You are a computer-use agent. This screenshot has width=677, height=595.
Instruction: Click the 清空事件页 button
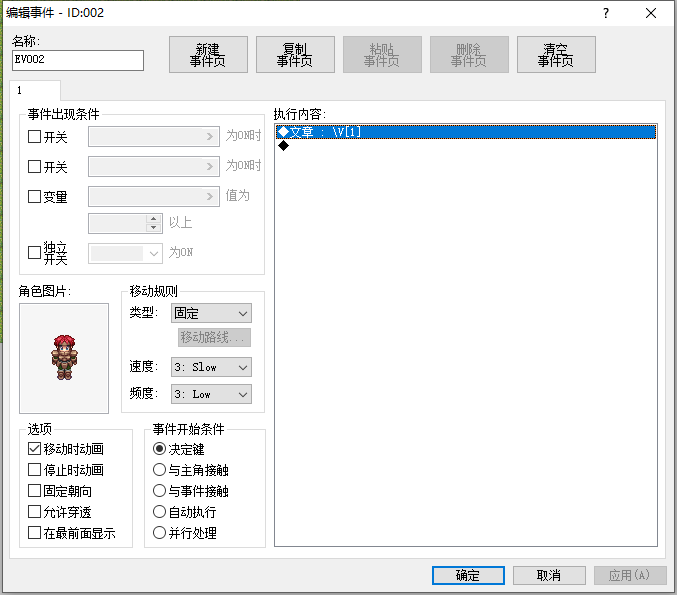(x=556, y=54)
